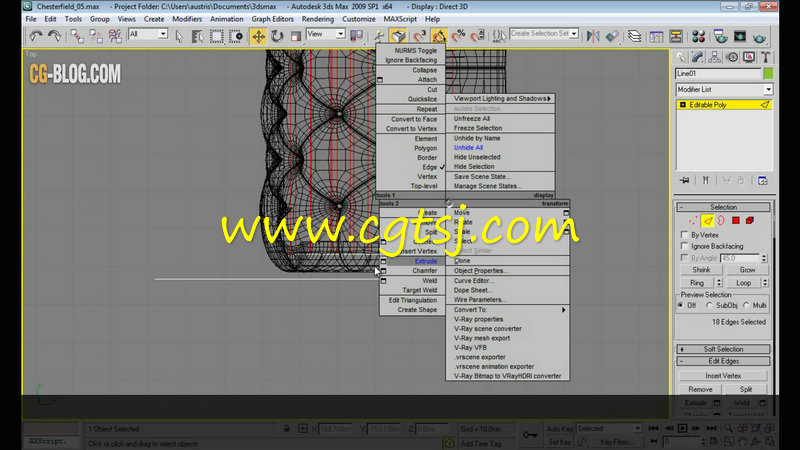
Task: Select Element sub-object cube icon
Action: 750,220
